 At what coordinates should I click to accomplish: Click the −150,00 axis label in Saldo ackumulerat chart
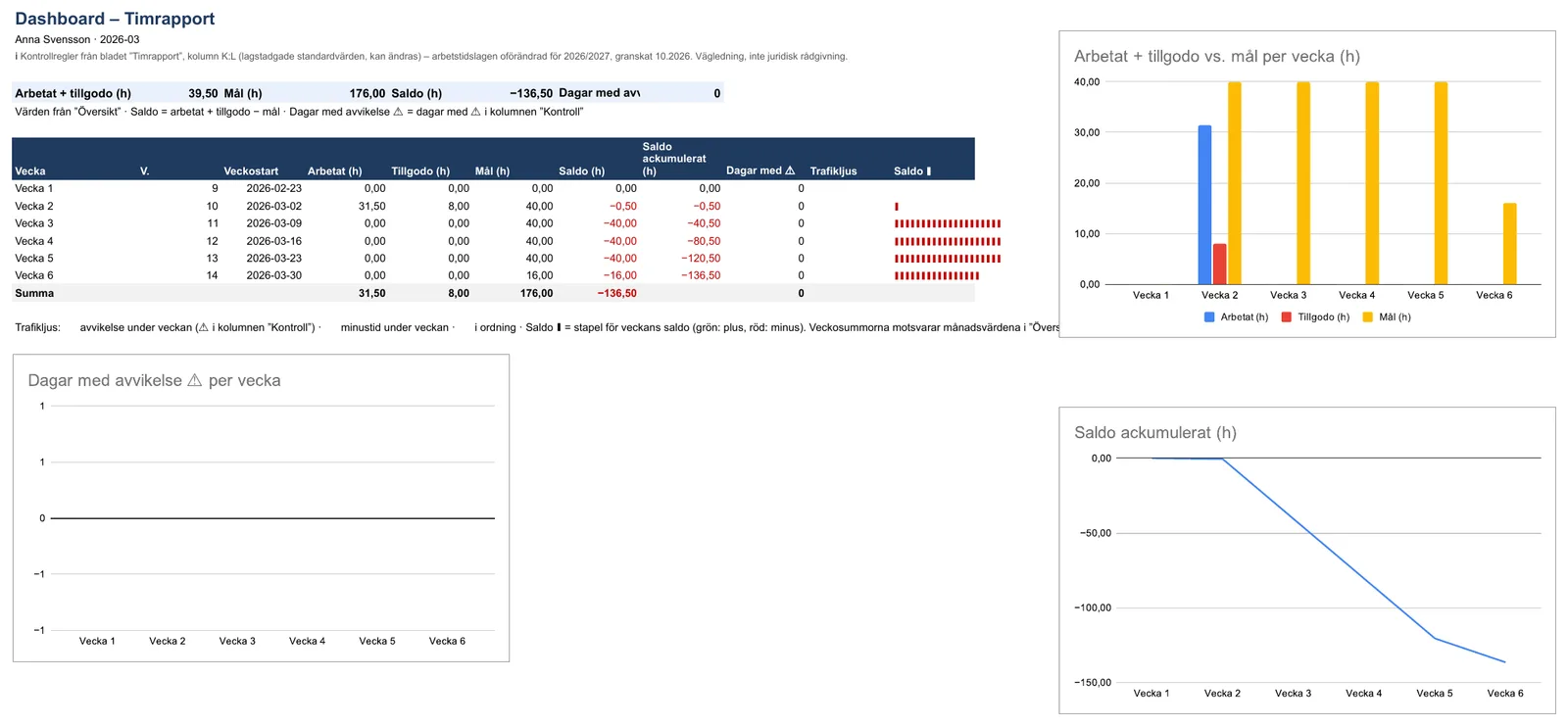(1093, 683)
